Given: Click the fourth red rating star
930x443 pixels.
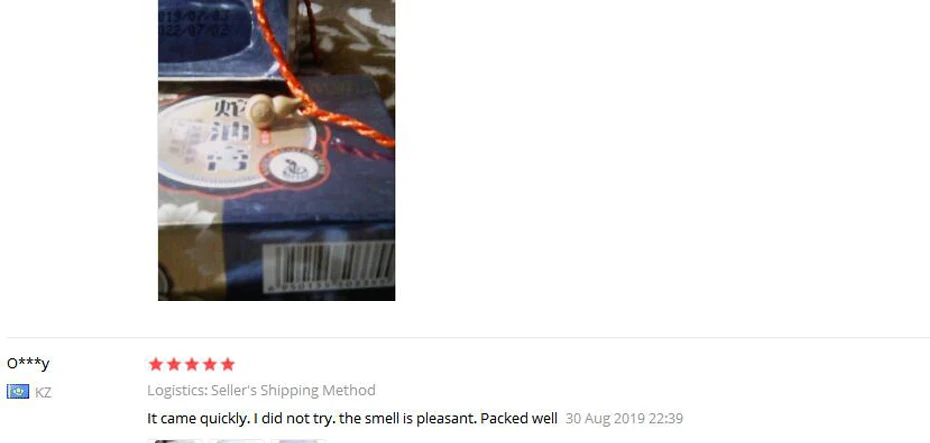Looking at the screenshot, I should point(209,364).
